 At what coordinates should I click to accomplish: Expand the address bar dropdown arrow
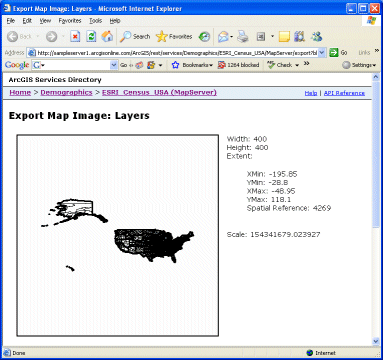[x=322, y=53]
